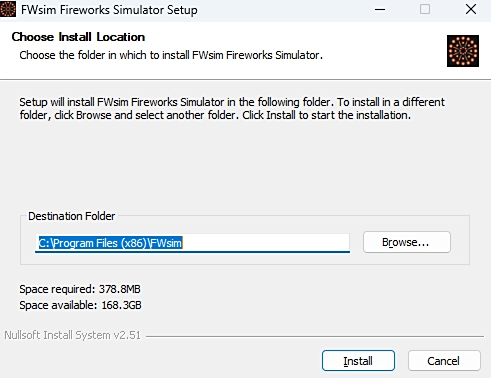The height and width of the screenshot is (378, 491).
Task: Click the 'Choose the folder in which to install' subtitle
Action: 171,55
